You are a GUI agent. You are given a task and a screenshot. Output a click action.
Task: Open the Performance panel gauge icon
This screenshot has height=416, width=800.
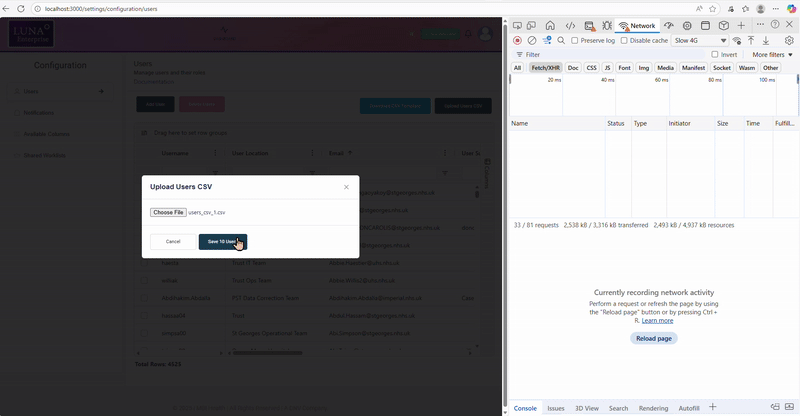tap(669, 26)
